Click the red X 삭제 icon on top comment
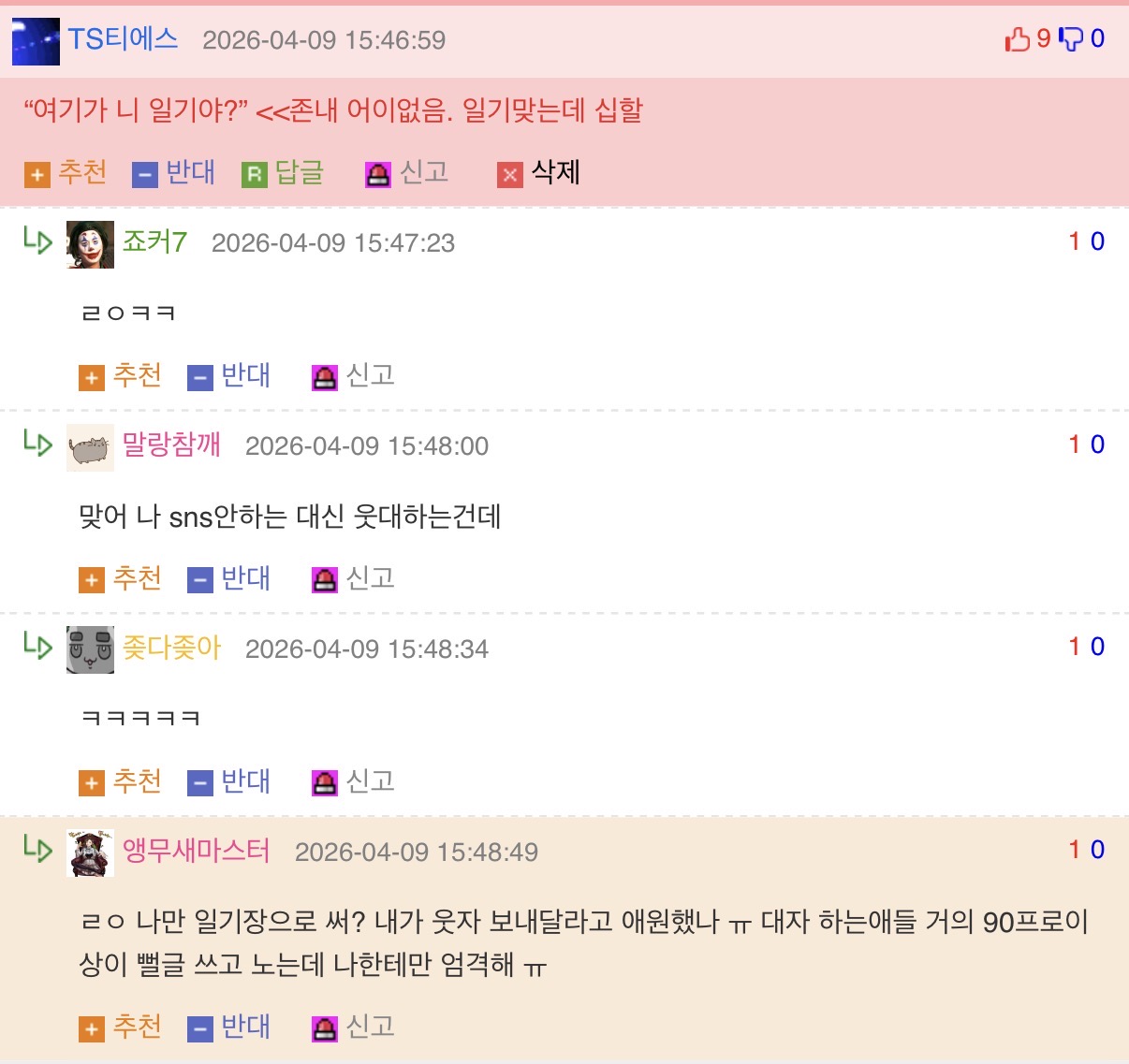The height and width of the screenshot is (1064, 1129). (x=510, y=175)
